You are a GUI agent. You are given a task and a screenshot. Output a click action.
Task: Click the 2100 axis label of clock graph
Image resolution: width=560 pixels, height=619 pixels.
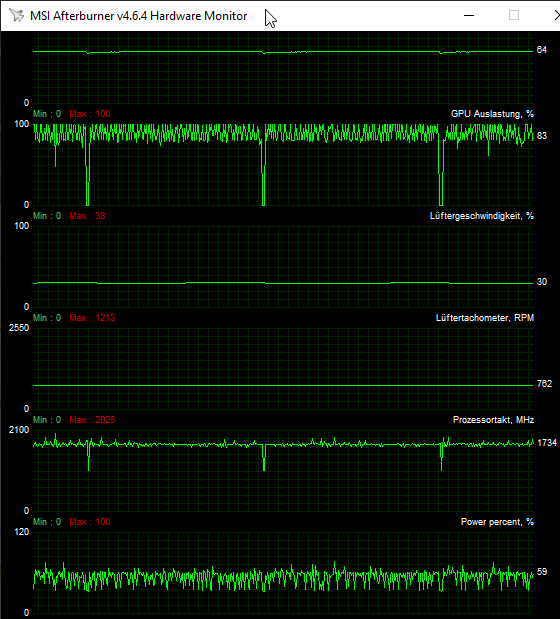point(19,430)
